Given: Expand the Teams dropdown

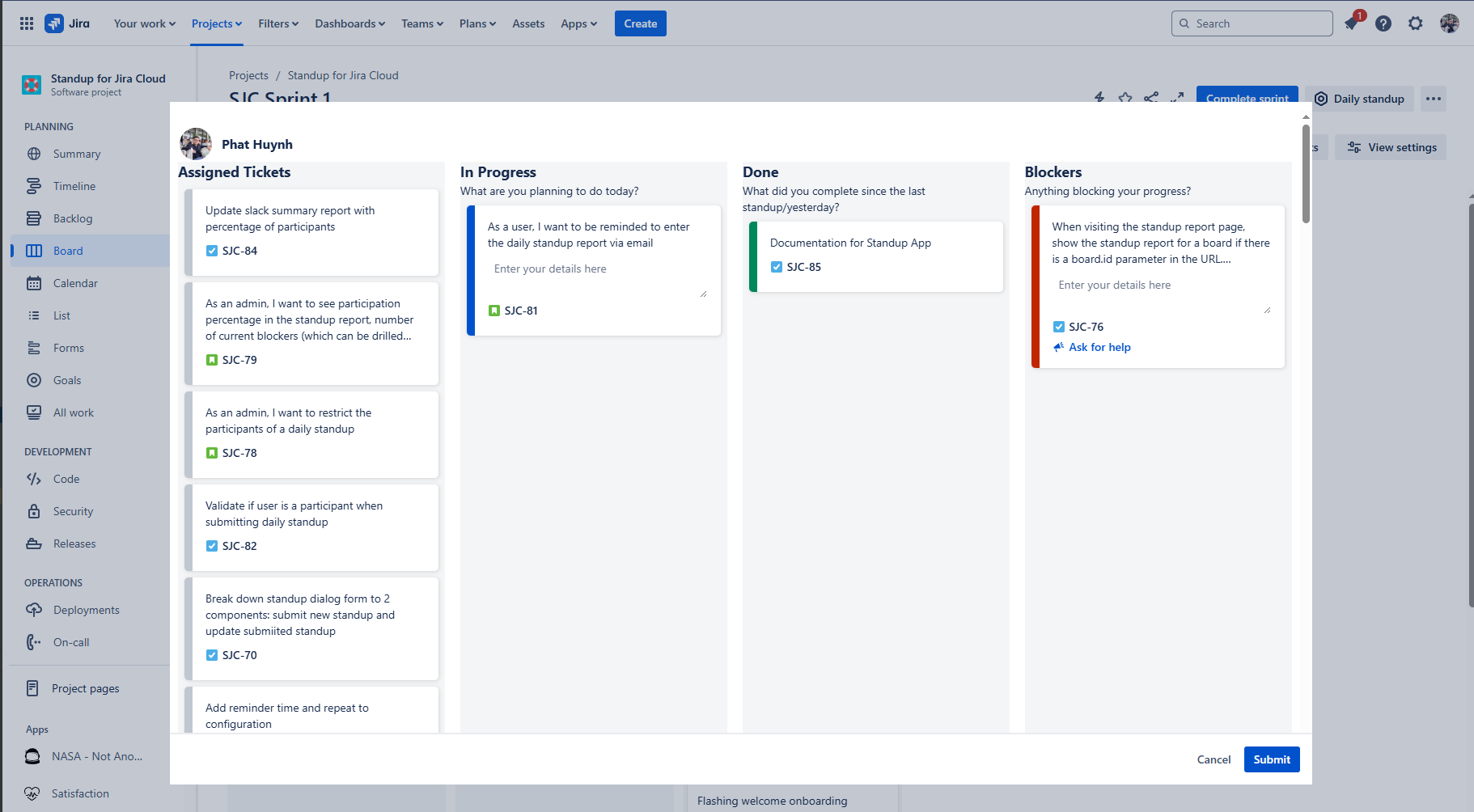Looking at the screenshot, I should point(422,23).
